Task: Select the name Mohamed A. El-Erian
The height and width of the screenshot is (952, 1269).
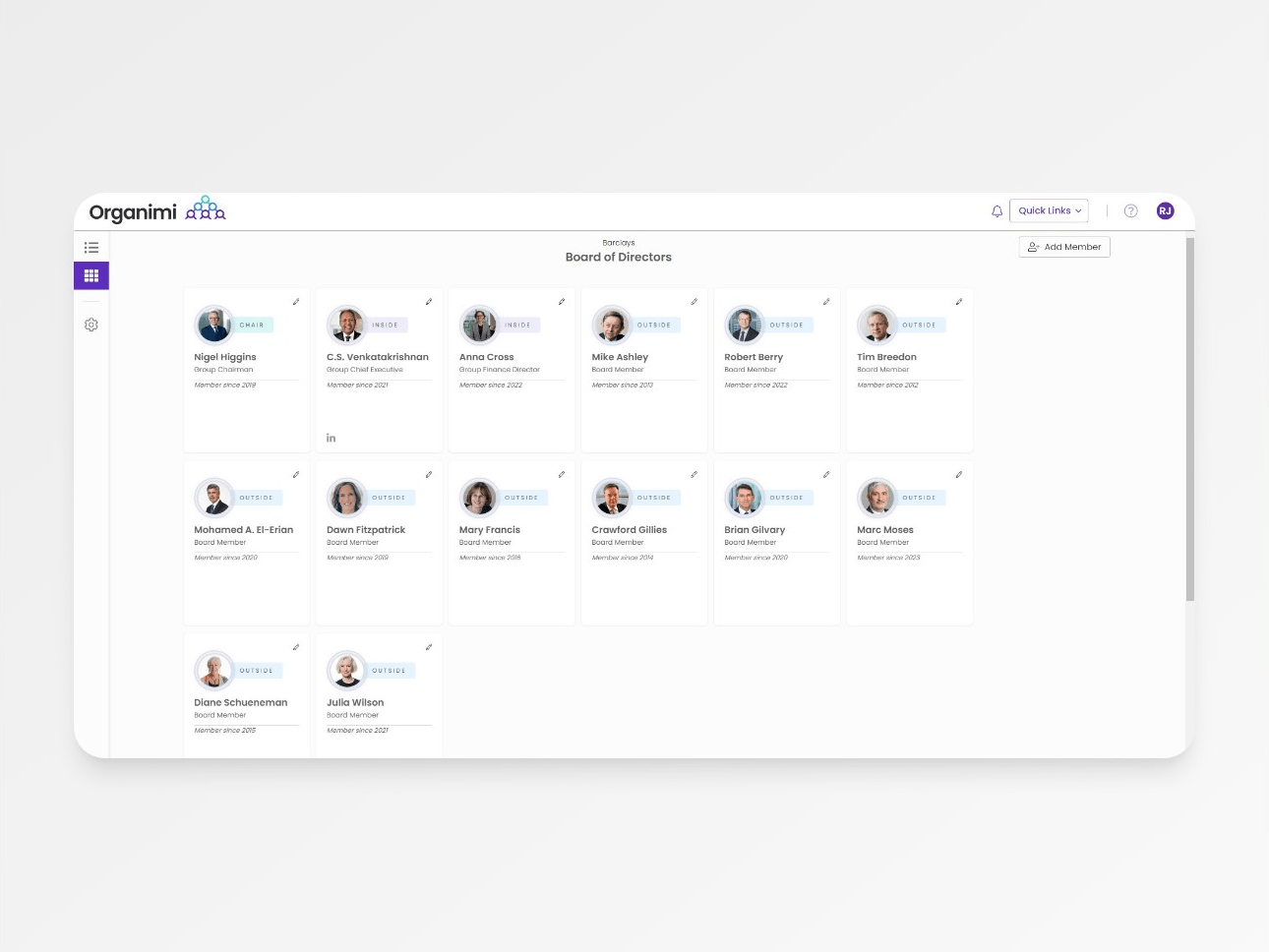Action: [244, 530]
